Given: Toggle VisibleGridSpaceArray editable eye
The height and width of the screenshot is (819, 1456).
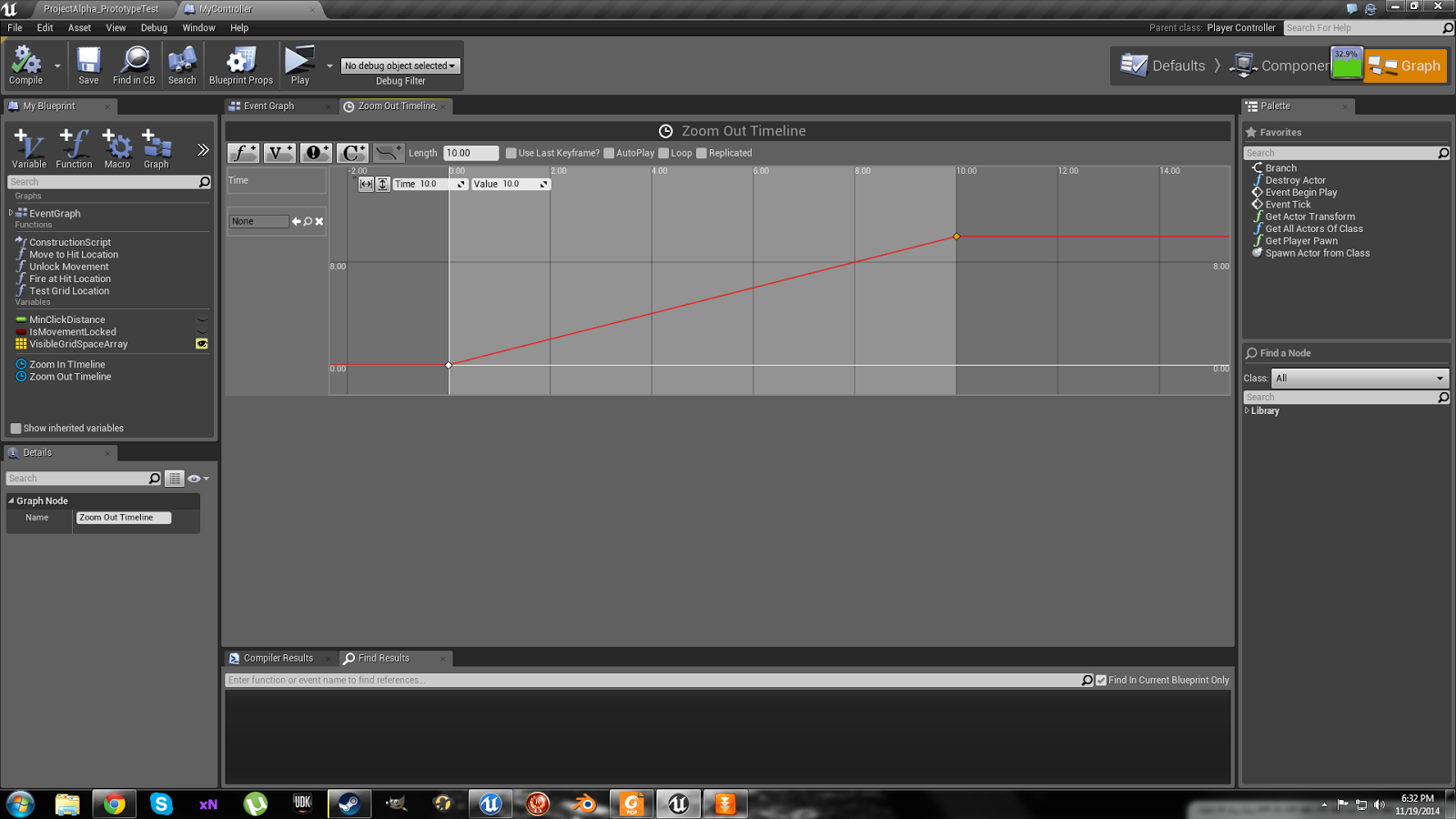Looking at the screenshot, I should pyautogui.click(x=202, y=344).
